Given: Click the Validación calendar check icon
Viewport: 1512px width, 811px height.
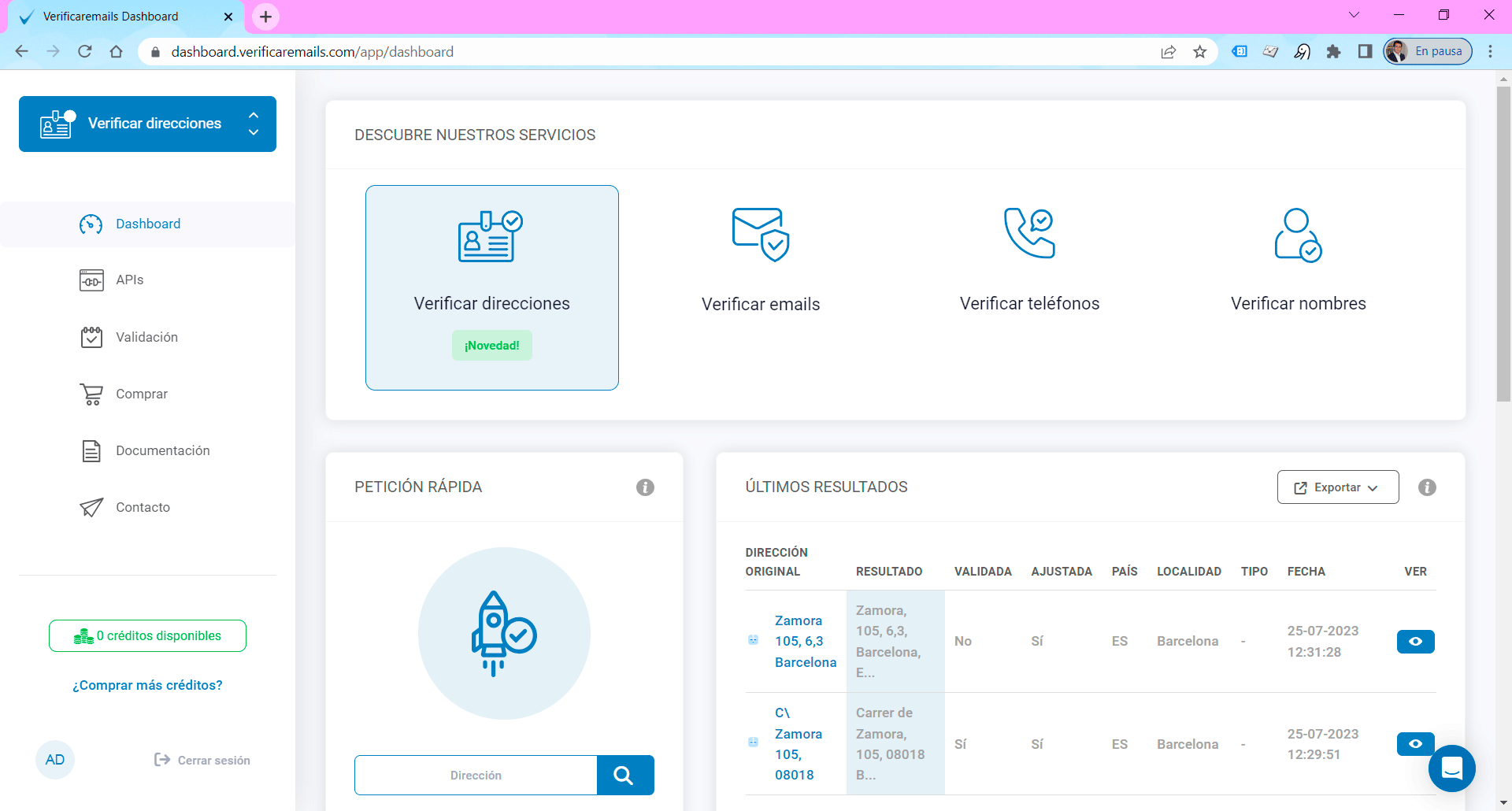Looking at the screenshot, I should click(x=91, y=337).
